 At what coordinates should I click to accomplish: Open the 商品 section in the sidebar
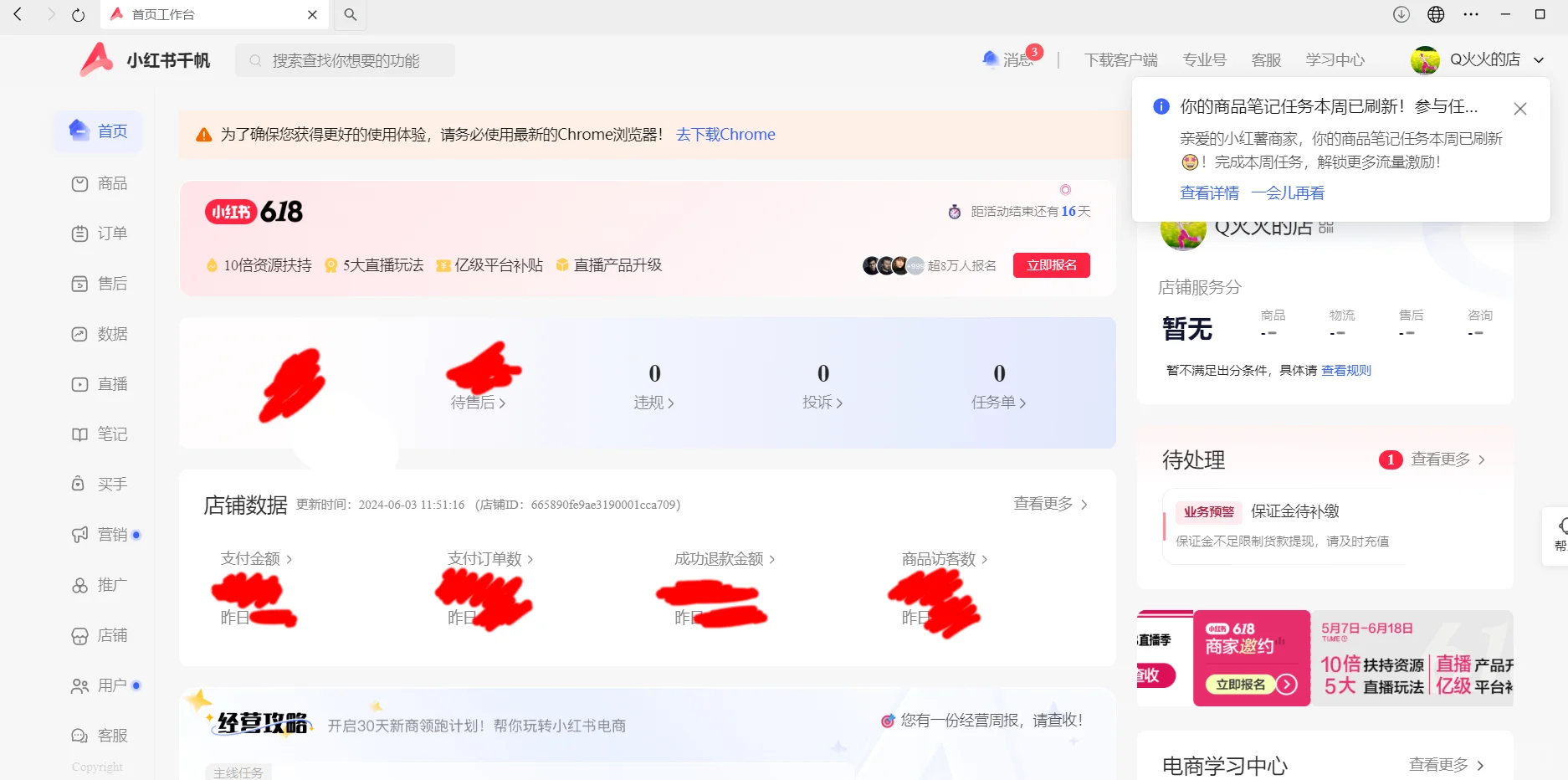[111, 183]
